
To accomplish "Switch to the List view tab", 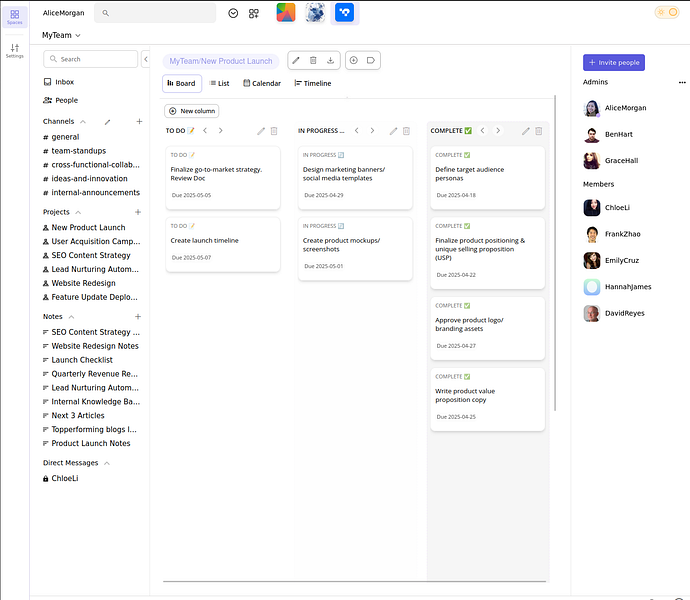I will pyautogui.click(x=219, y=83).
